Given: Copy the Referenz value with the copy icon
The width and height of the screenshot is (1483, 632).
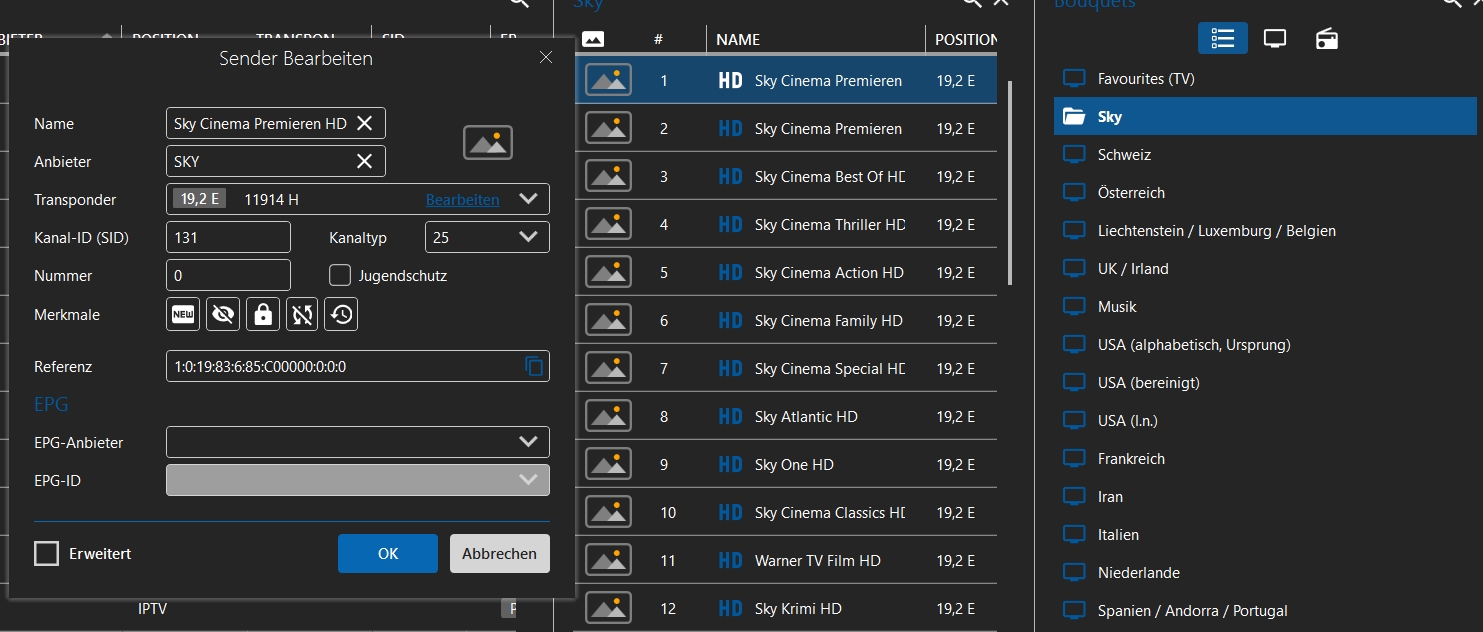Looking at the screenshot, I should (x=535, y=366).
